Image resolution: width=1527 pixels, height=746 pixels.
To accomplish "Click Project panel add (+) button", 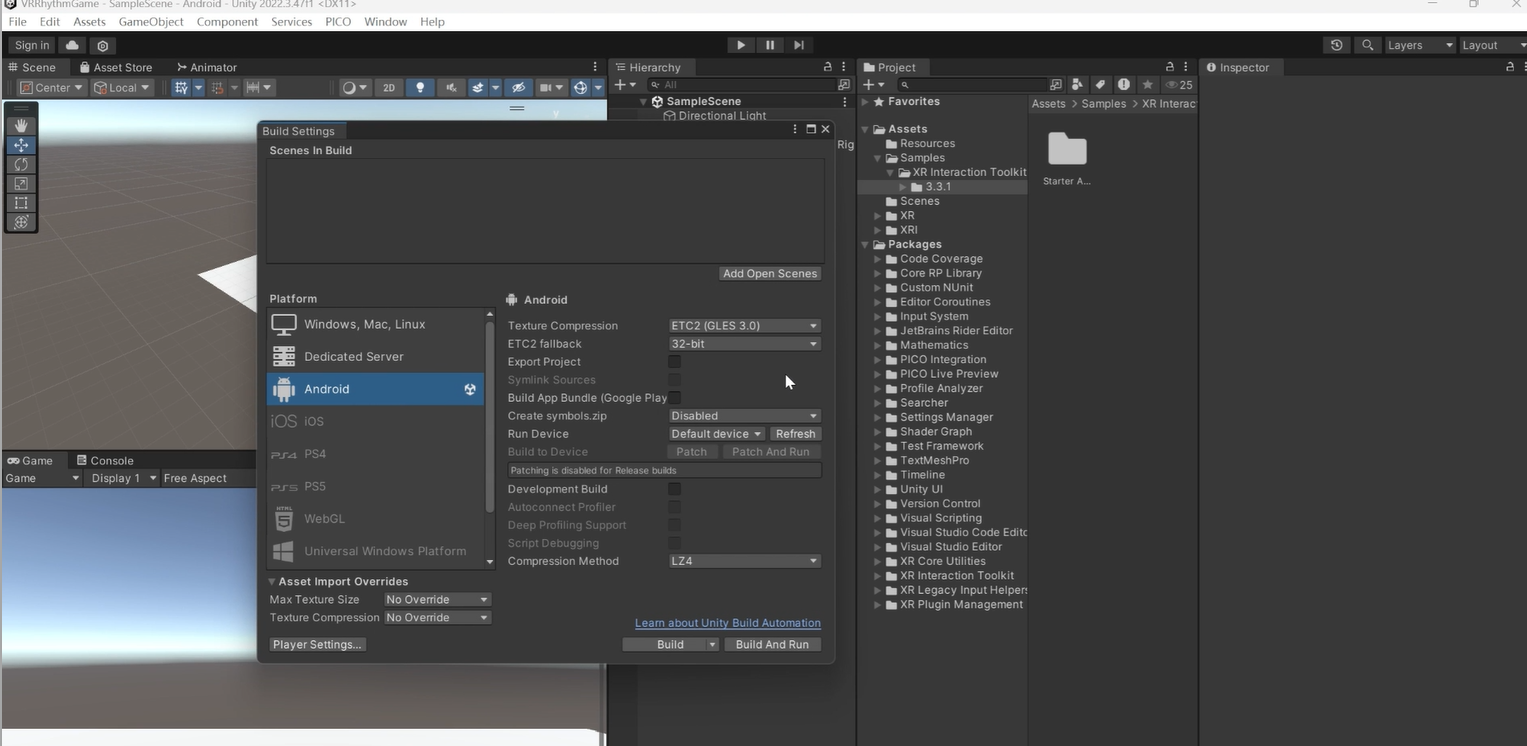I will click(873, 85).
